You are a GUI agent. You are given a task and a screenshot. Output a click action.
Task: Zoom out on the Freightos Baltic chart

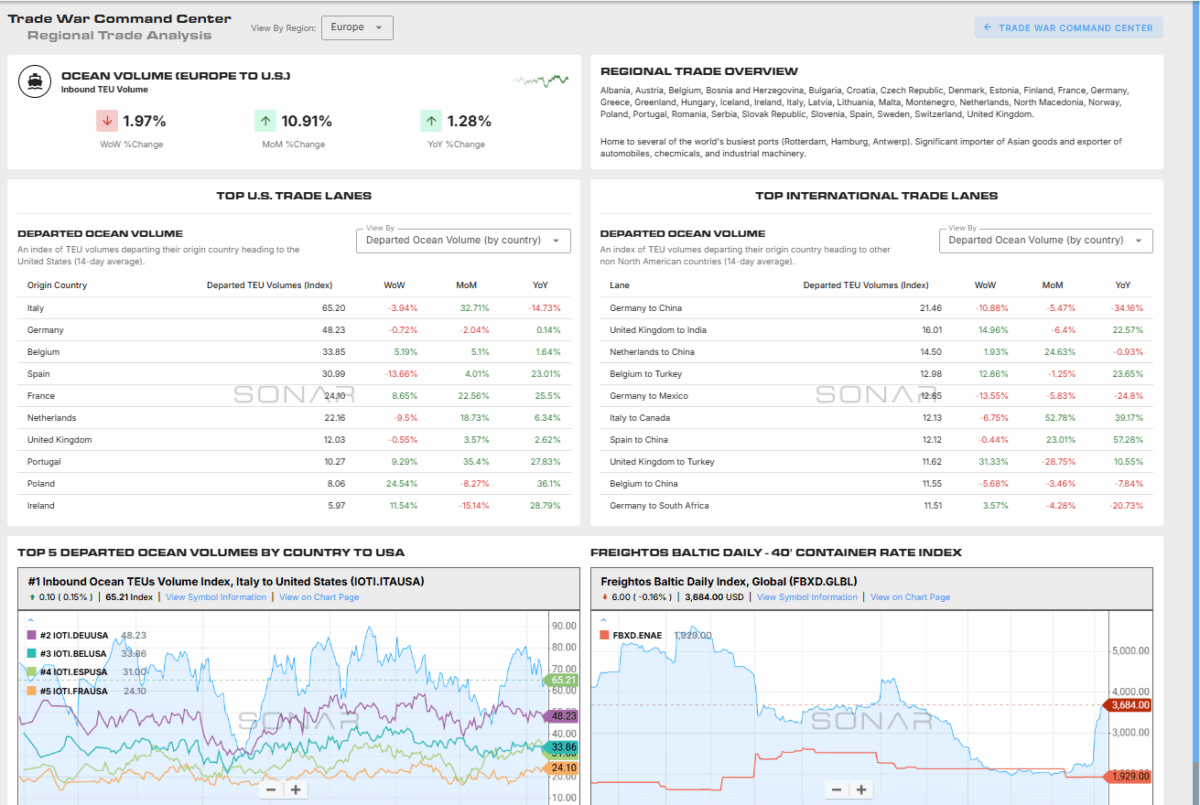coord(835,789)
